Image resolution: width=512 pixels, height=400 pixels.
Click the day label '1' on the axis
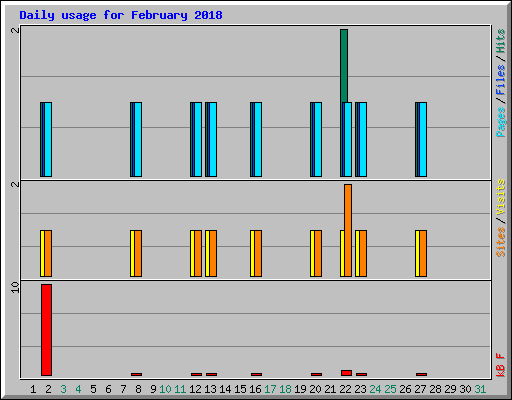point(33,389)
